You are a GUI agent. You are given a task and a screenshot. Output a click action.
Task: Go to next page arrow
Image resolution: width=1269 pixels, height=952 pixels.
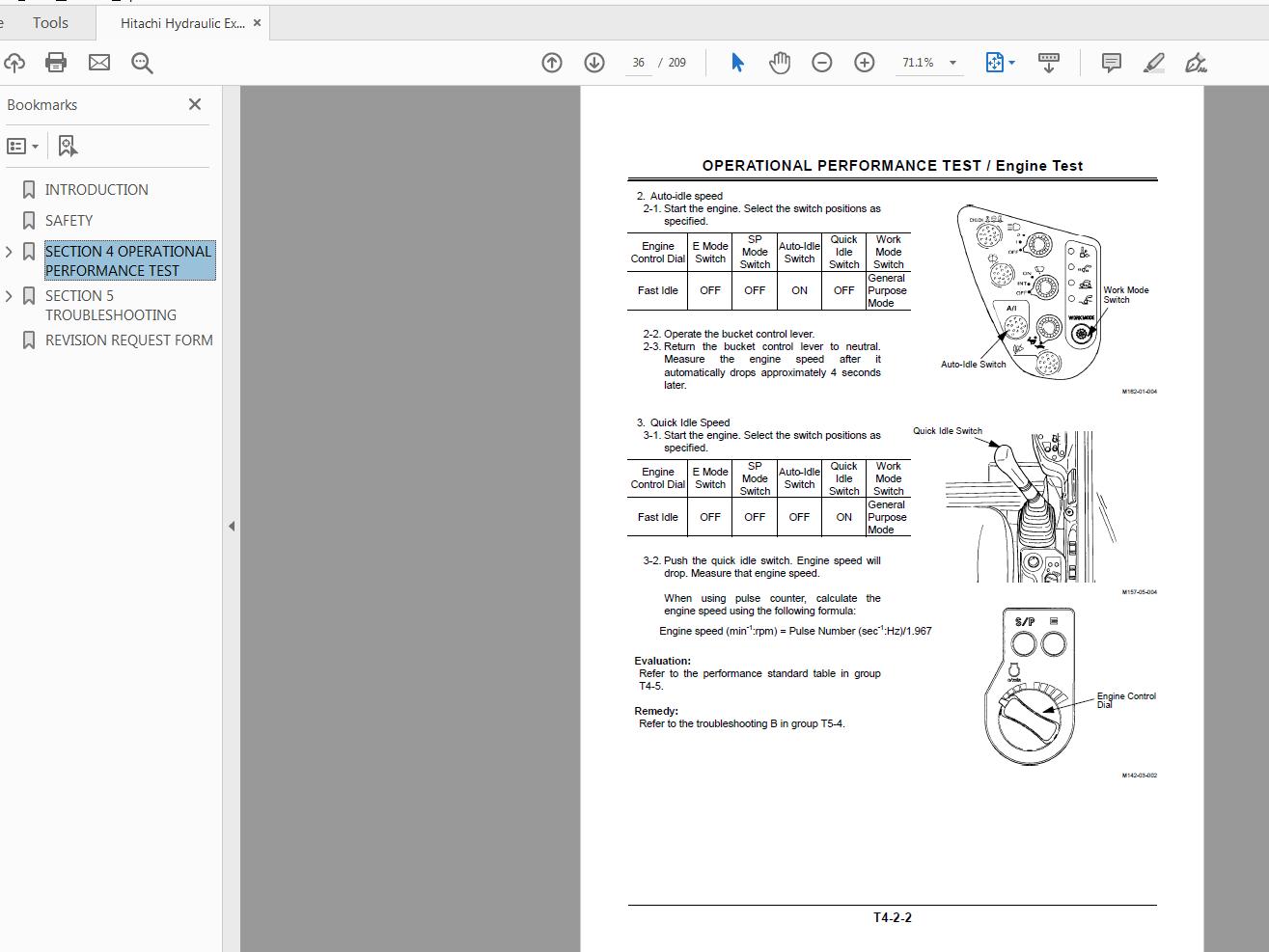[594, 63]
